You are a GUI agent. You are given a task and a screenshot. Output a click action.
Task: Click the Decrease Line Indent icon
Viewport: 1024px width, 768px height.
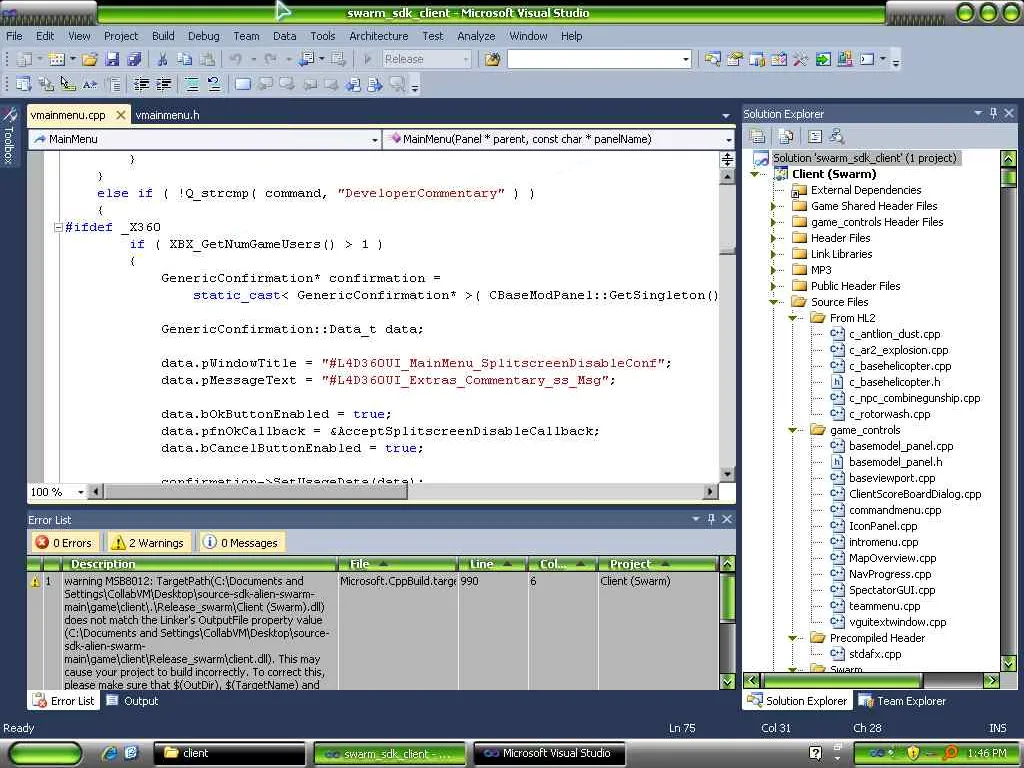tap(141, 84)
